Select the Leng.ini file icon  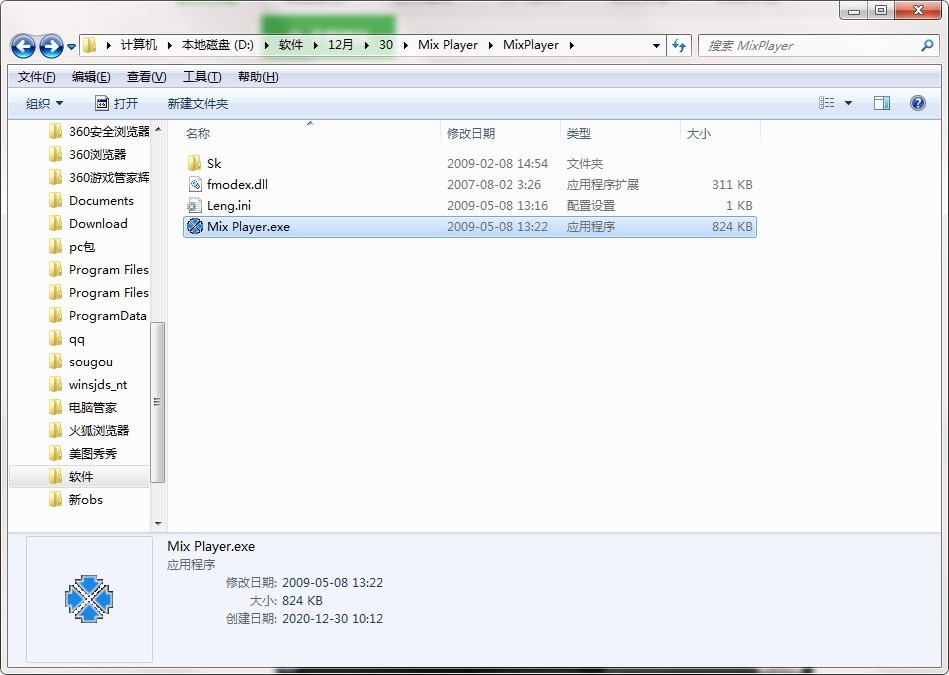[x=194, y=206]
